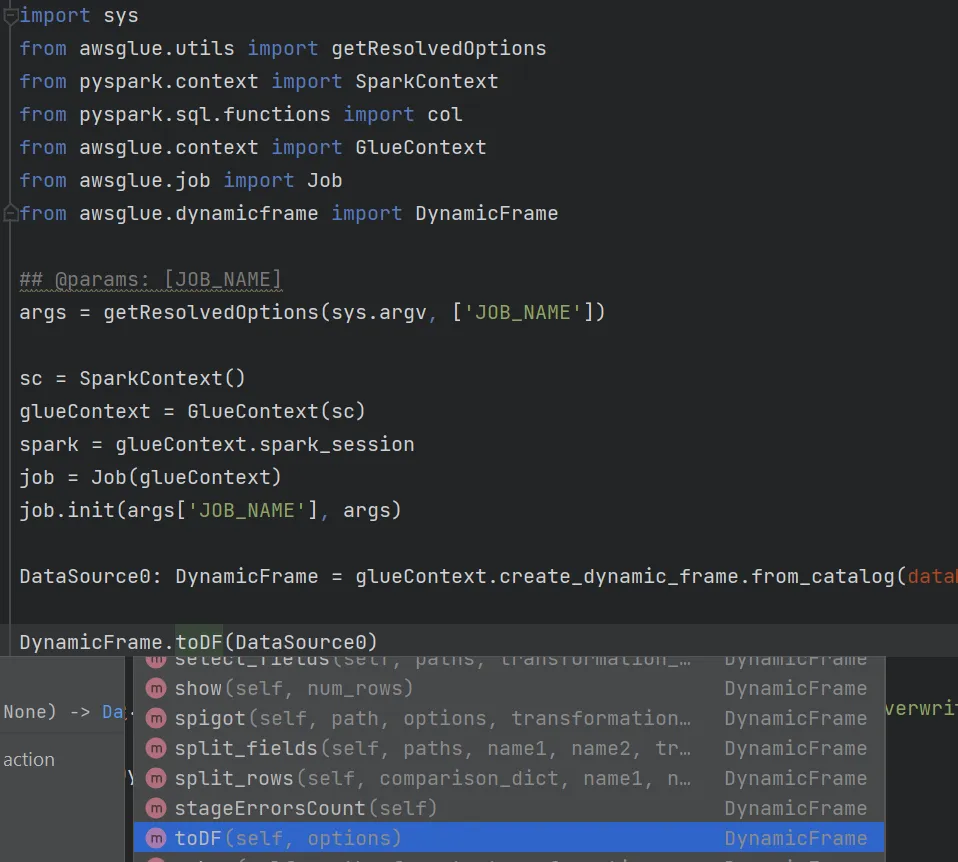The height and width of the screenshot is (862, 958).
Task: Click 'spark = glueContext.spark_session' line
Action: [216, 444]
